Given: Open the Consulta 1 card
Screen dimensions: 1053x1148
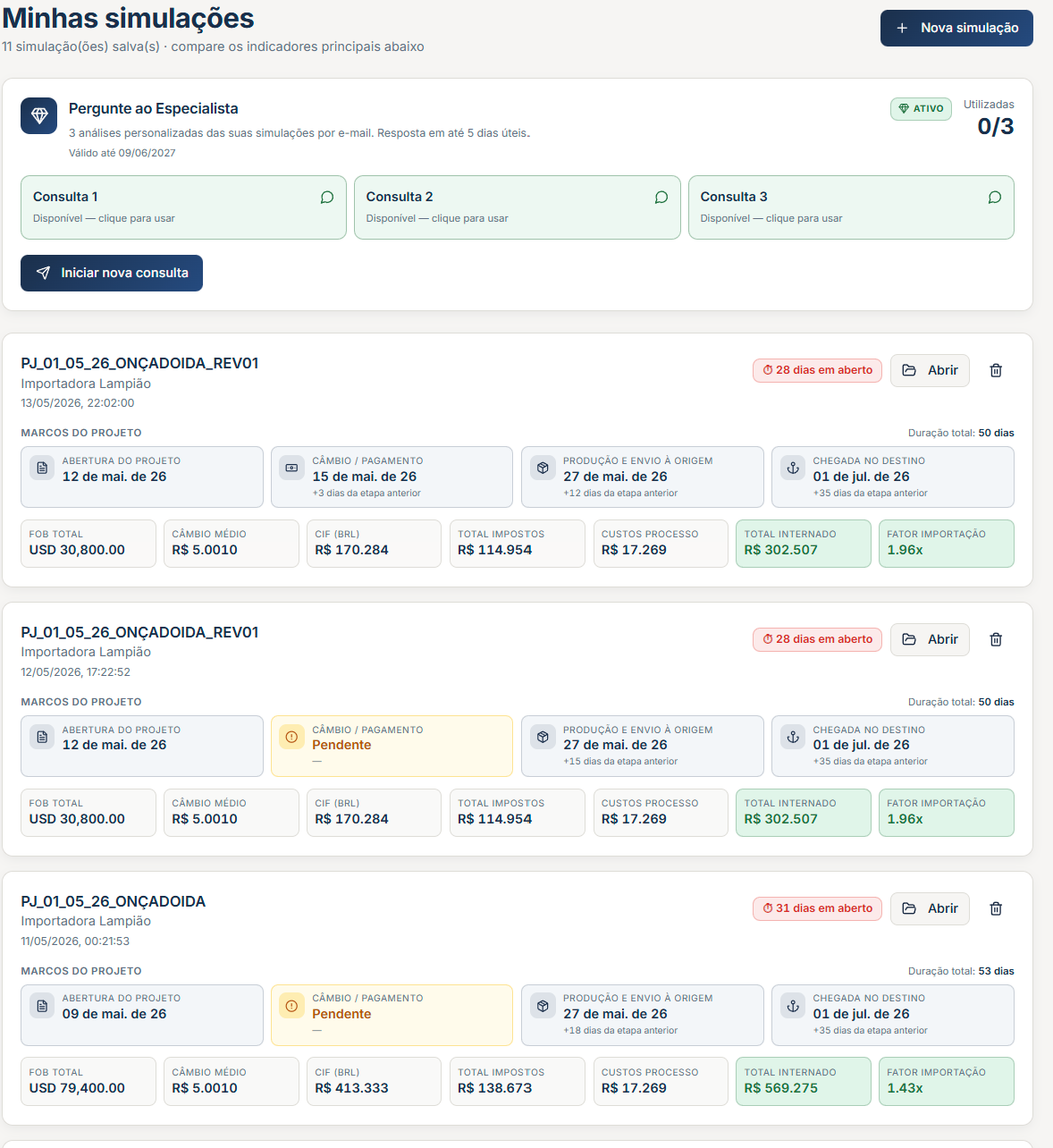Looking at the screenshot, I should point(183,207).
